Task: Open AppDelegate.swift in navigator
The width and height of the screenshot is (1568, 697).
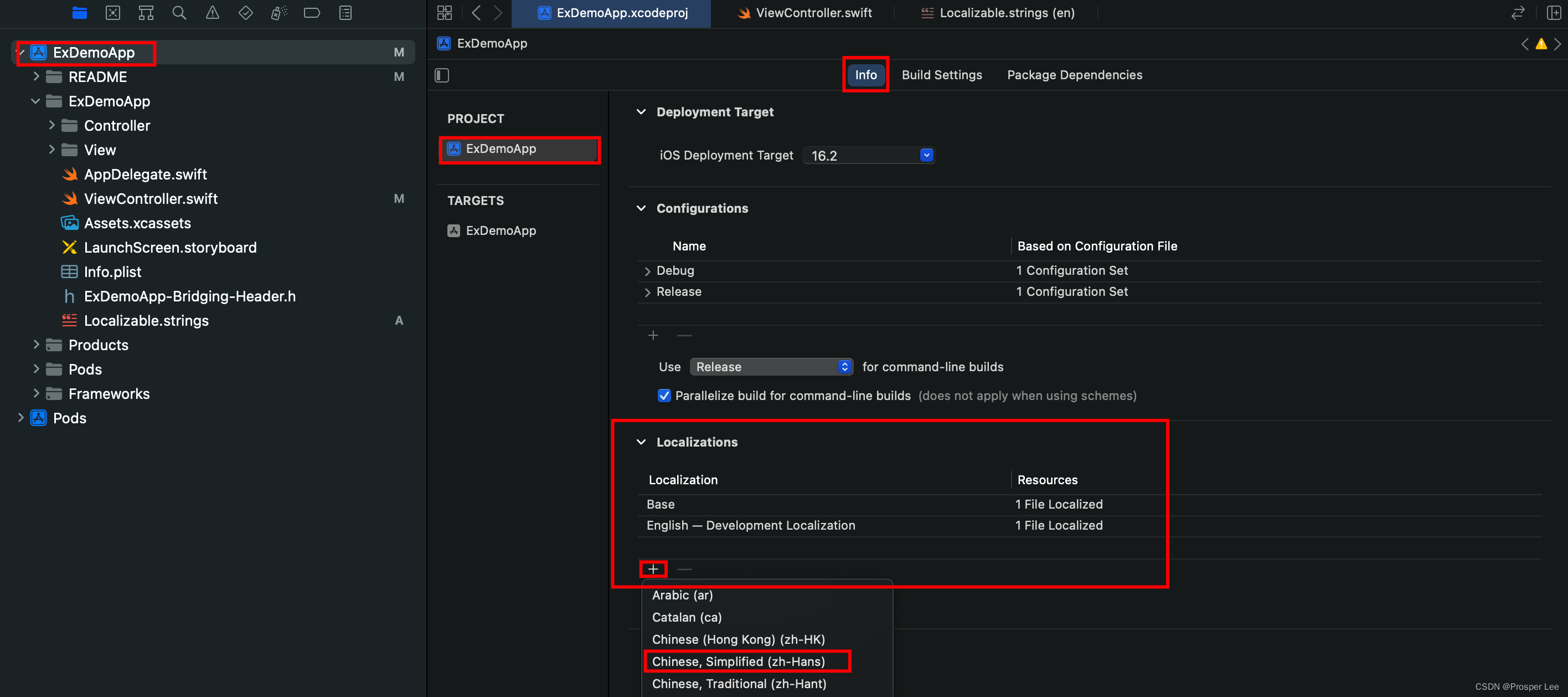Action: click(x=145, y=174)
